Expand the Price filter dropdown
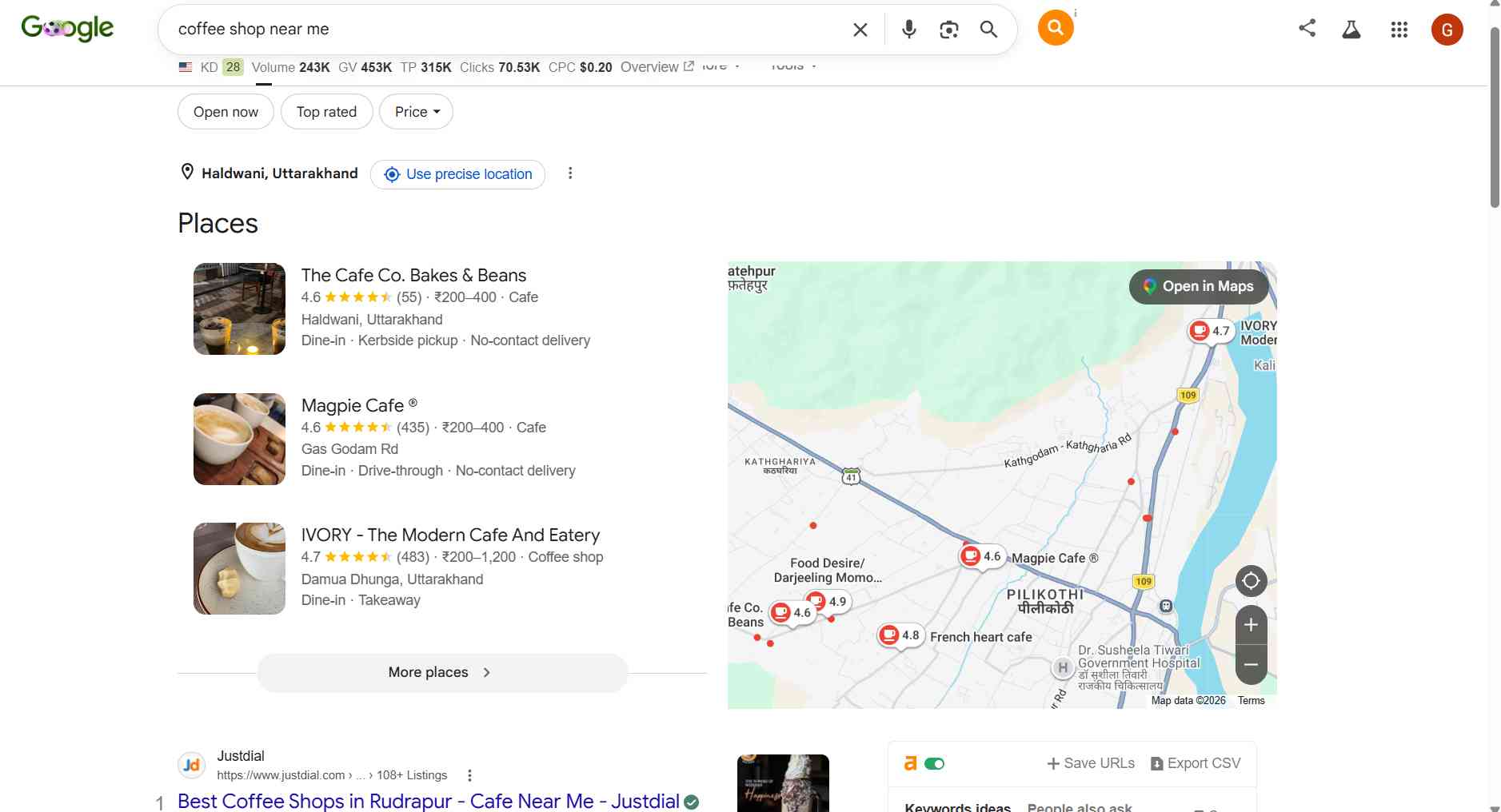 pos(417,112)
